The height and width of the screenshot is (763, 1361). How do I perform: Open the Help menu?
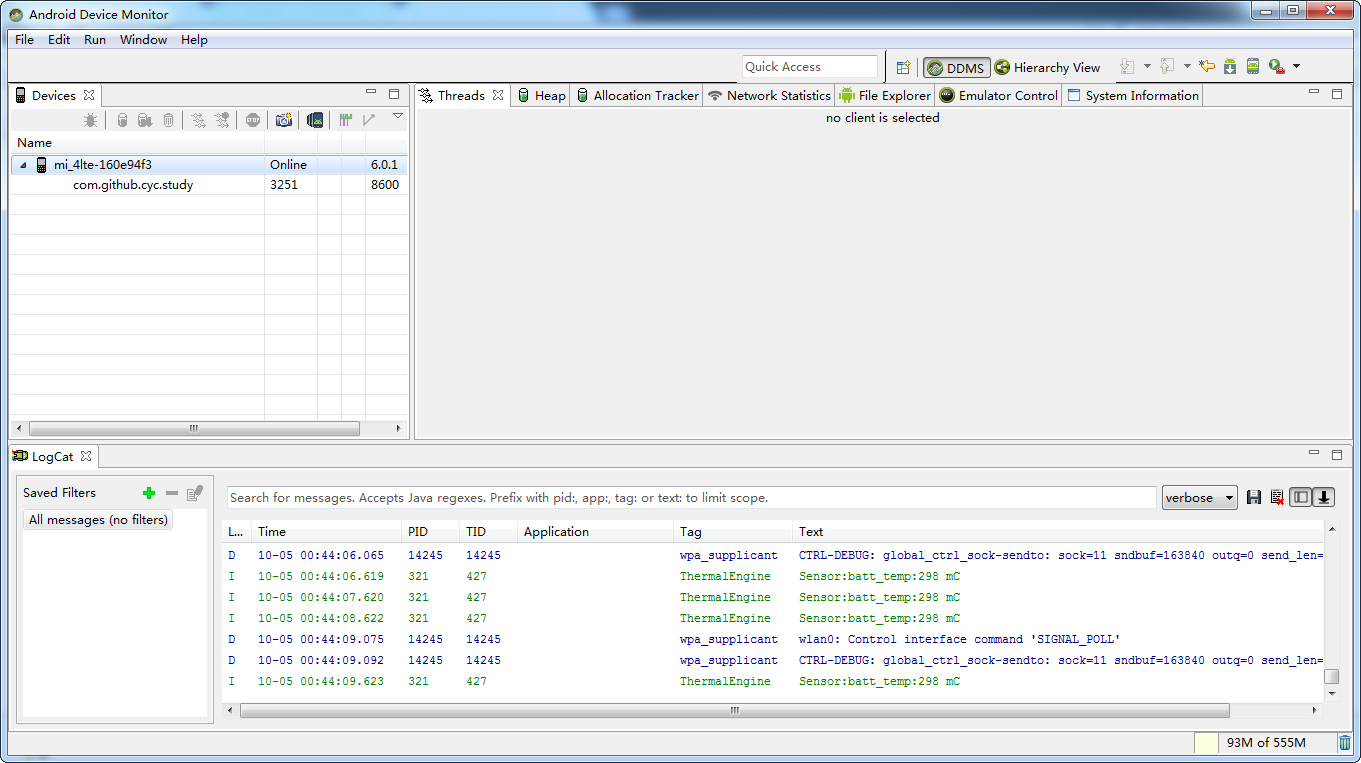coord(194,40)
